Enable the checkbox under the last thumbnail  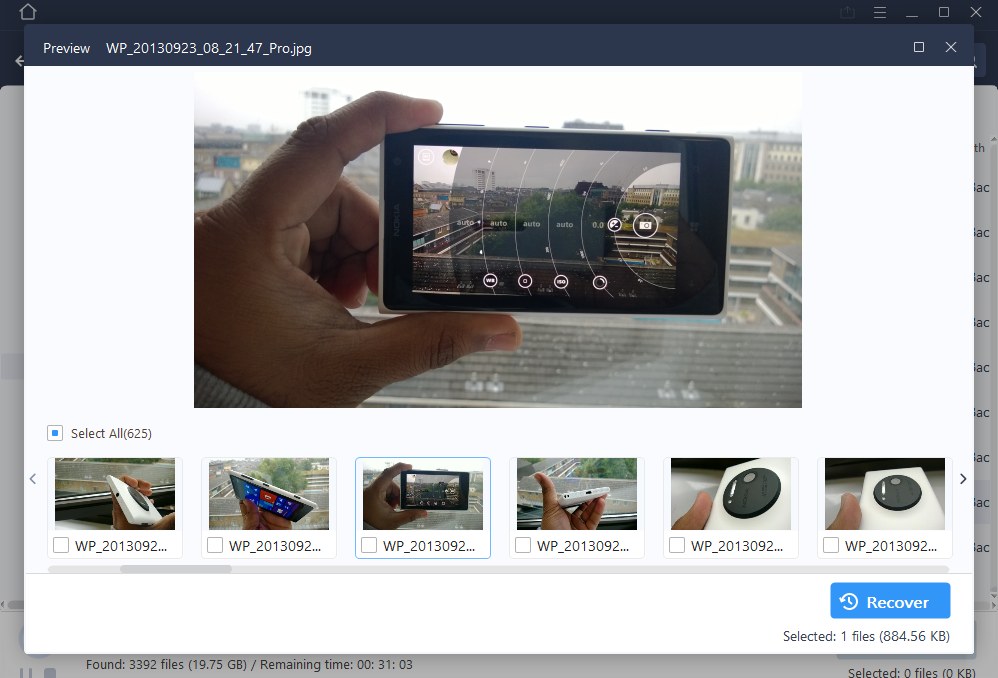coord(831,545)
